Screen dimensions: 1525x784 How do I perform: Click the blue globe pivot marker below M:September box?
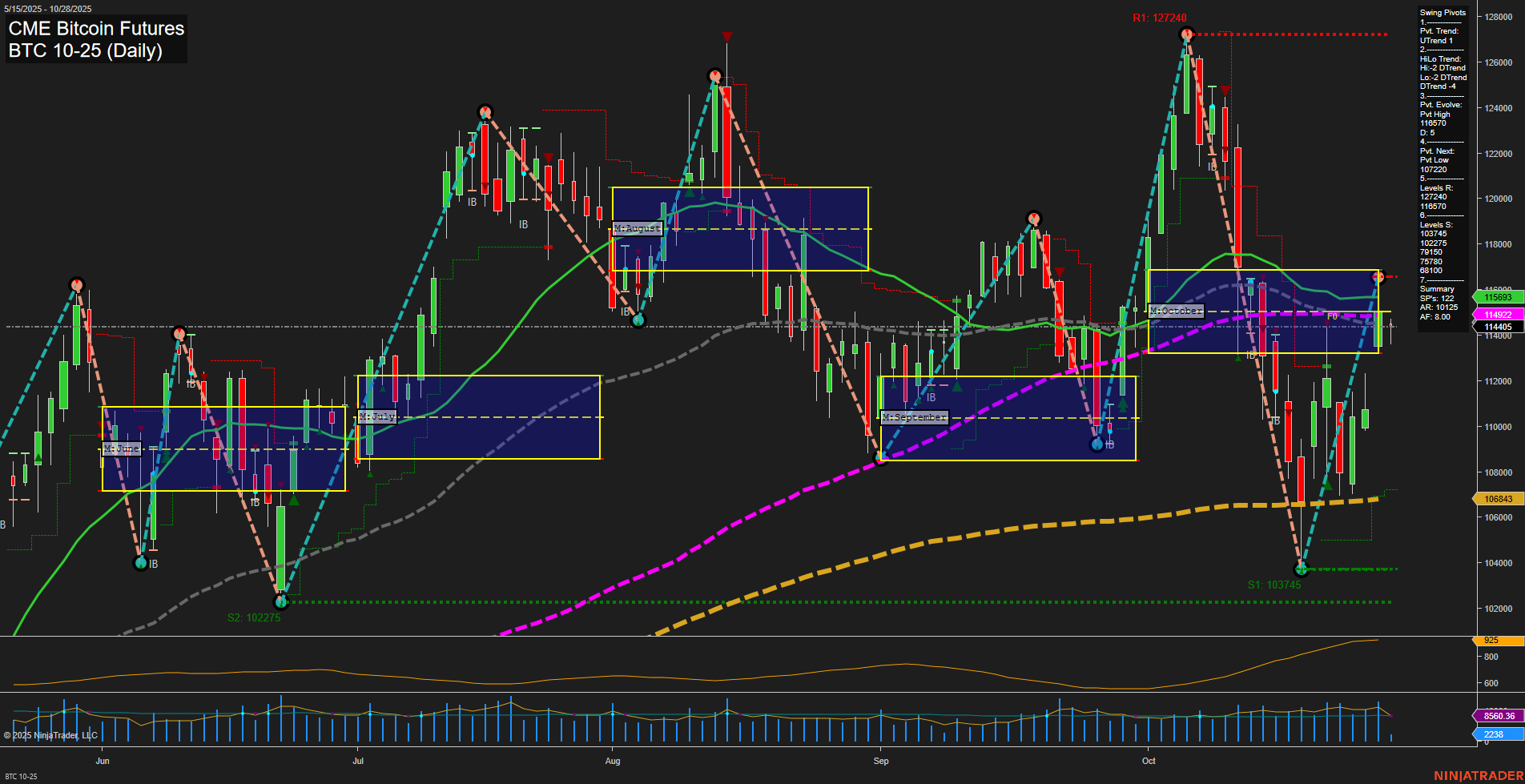pyautogui.click(x=1096, y=444)
